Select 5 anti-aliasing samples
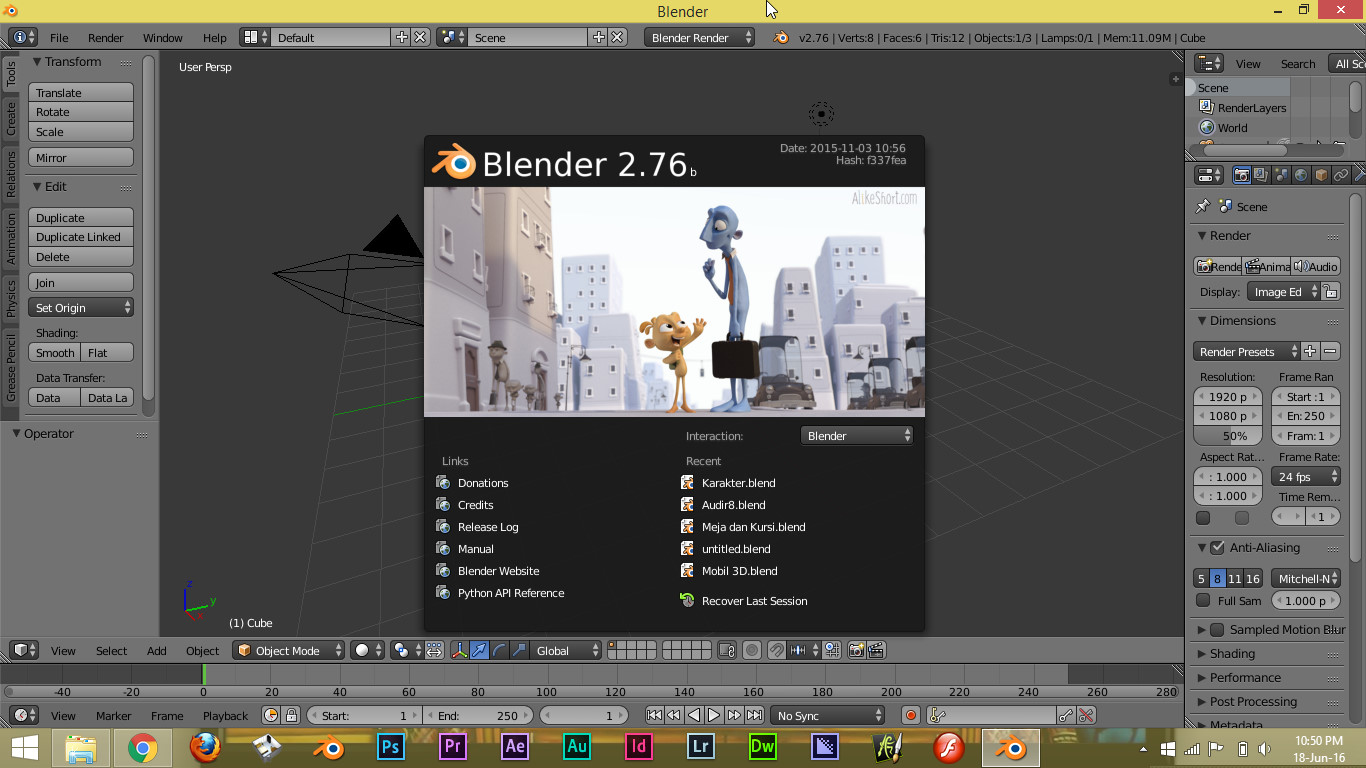Viewport: 1366px width, 768px height. [x=1201, y=578]
